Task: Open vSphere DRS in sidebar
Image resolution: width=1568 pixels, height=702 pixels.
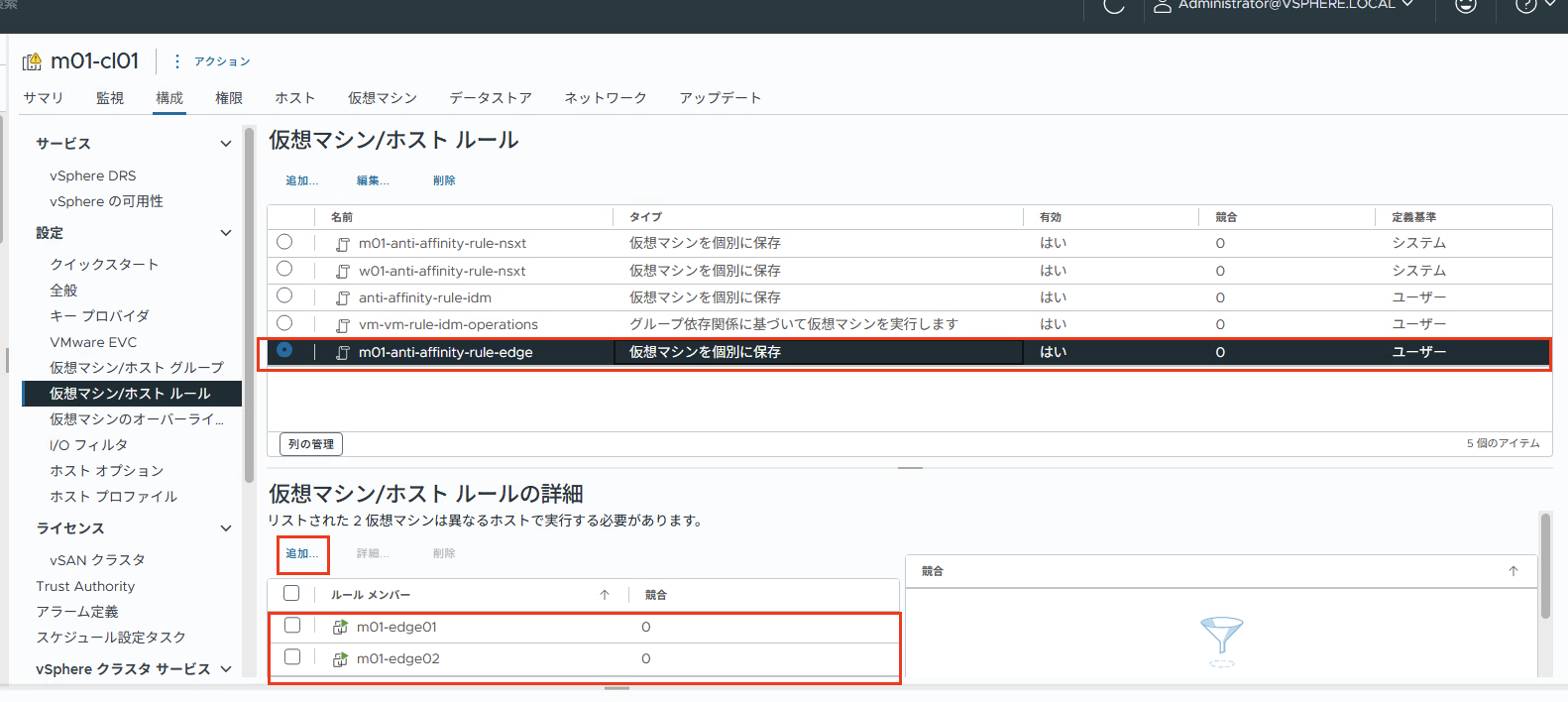Action: point(93,175)
